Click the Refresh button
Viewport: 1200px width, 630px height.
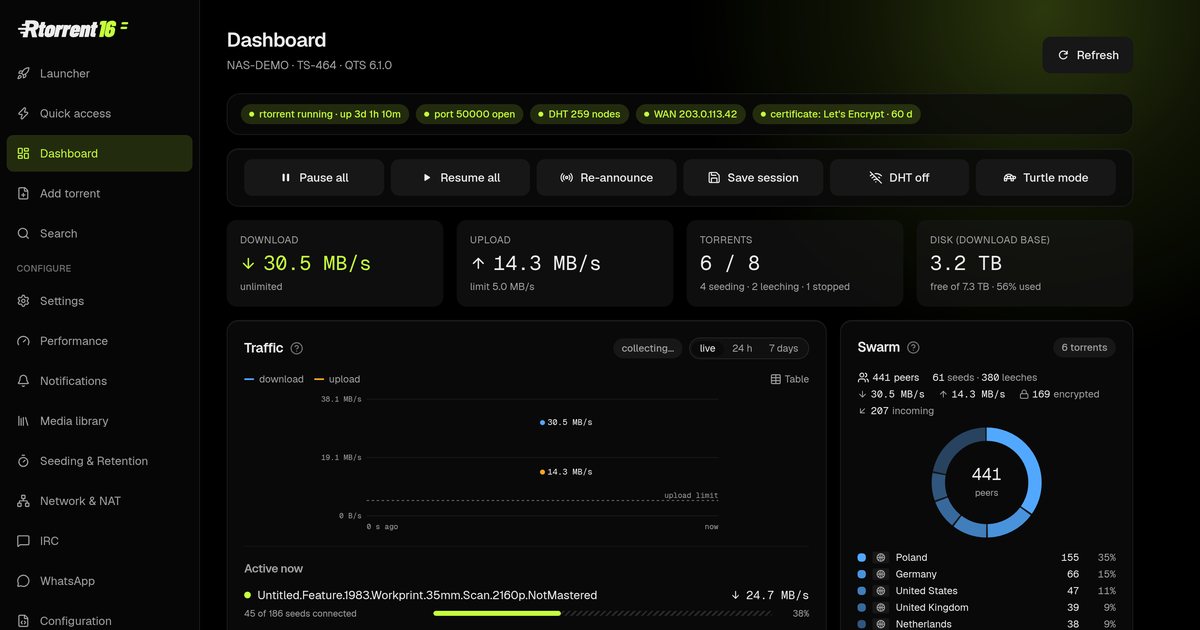pos(1088,55)
